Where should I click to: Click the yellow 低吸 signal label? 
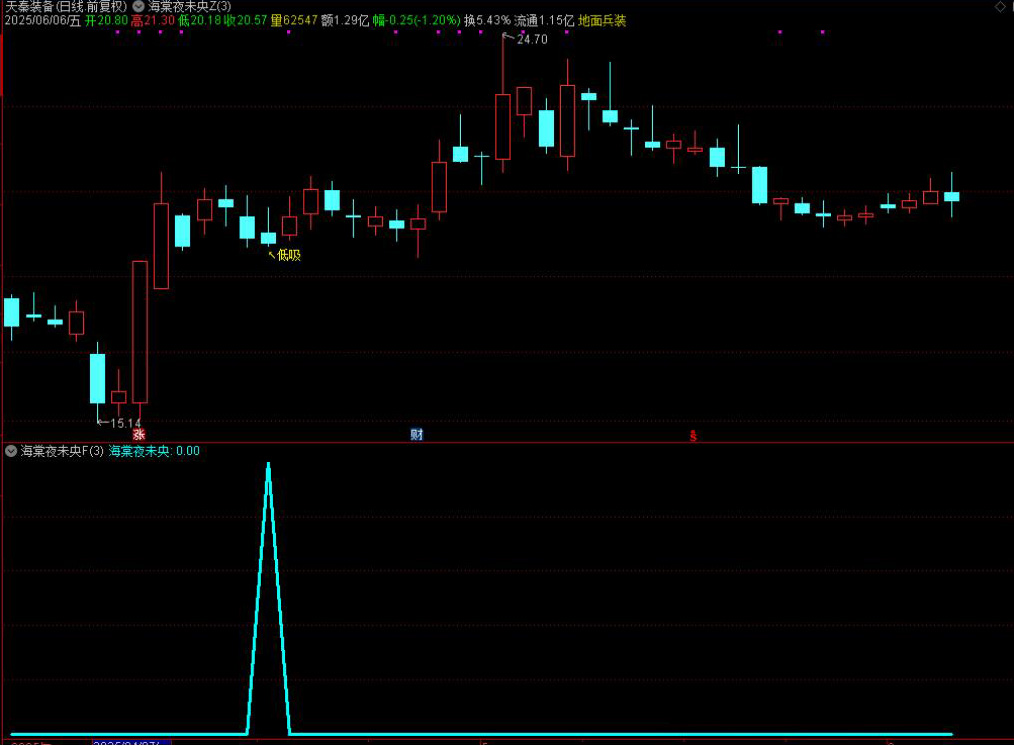click(288, 255)
